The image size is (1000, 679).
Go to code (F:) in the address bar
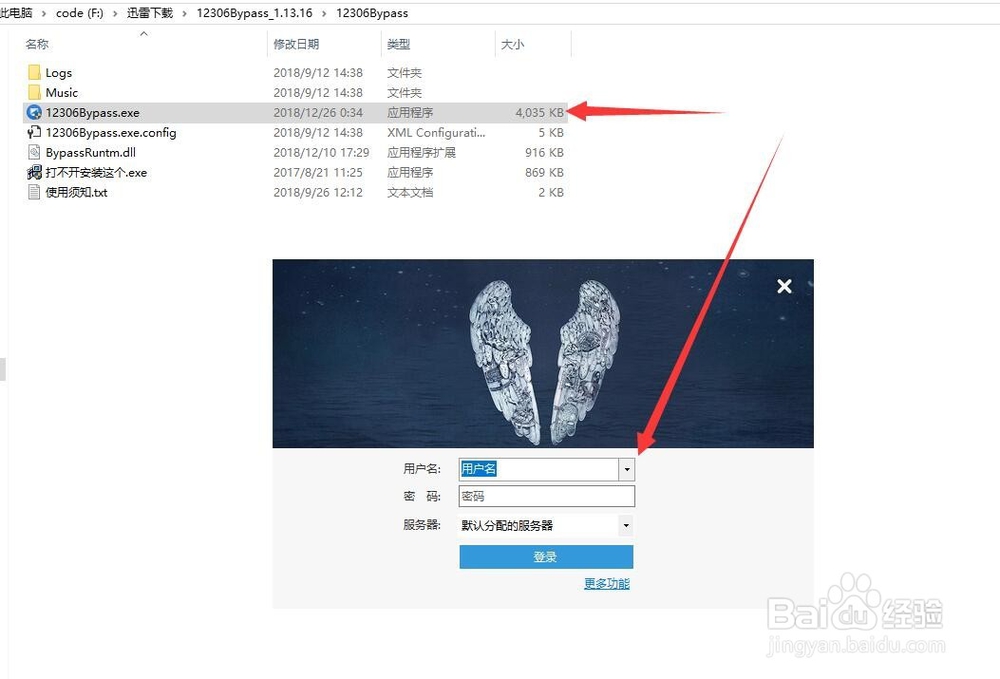click(80, 13)
